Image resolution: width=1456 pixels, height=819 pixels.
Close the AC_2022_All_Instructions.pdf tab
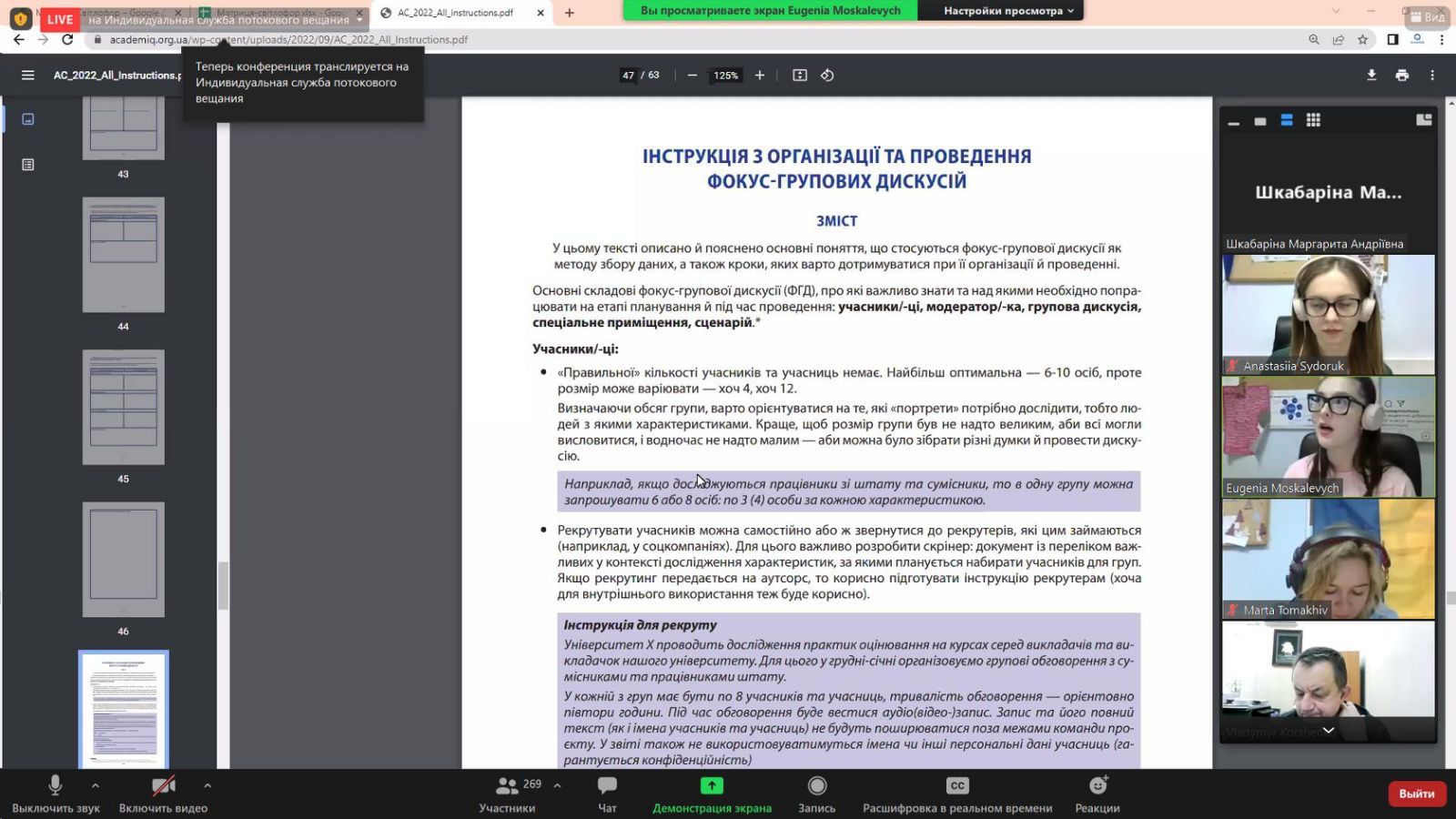pyautogui.click(x=541, y=13)
